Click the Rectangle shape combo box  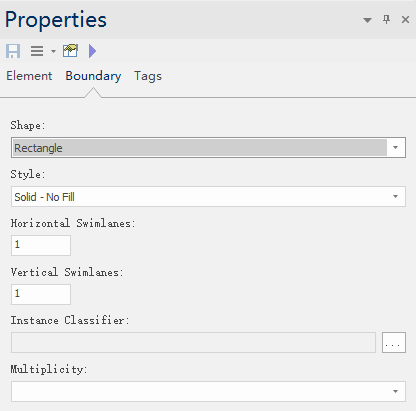point(208,147)
